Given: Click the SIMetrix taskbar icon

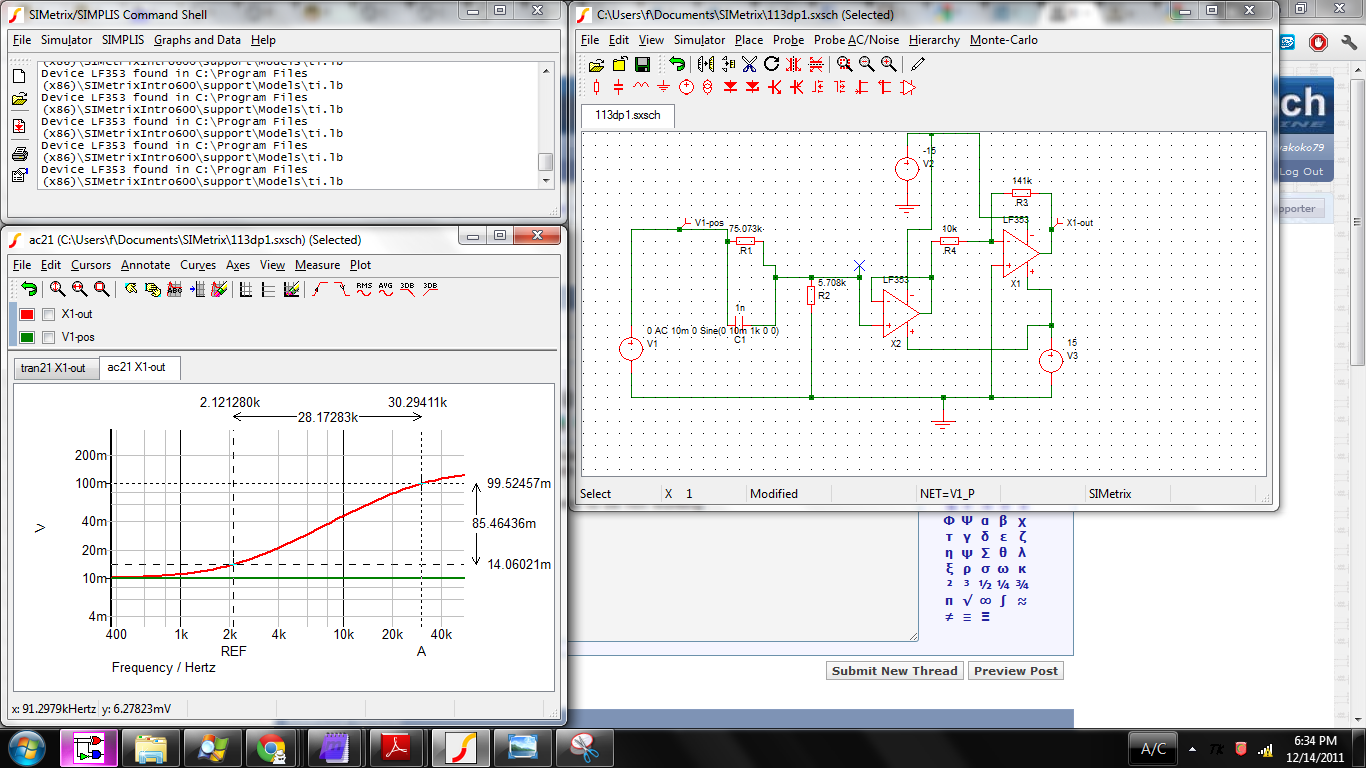Looking at the screenshot, I should point(461,748).
